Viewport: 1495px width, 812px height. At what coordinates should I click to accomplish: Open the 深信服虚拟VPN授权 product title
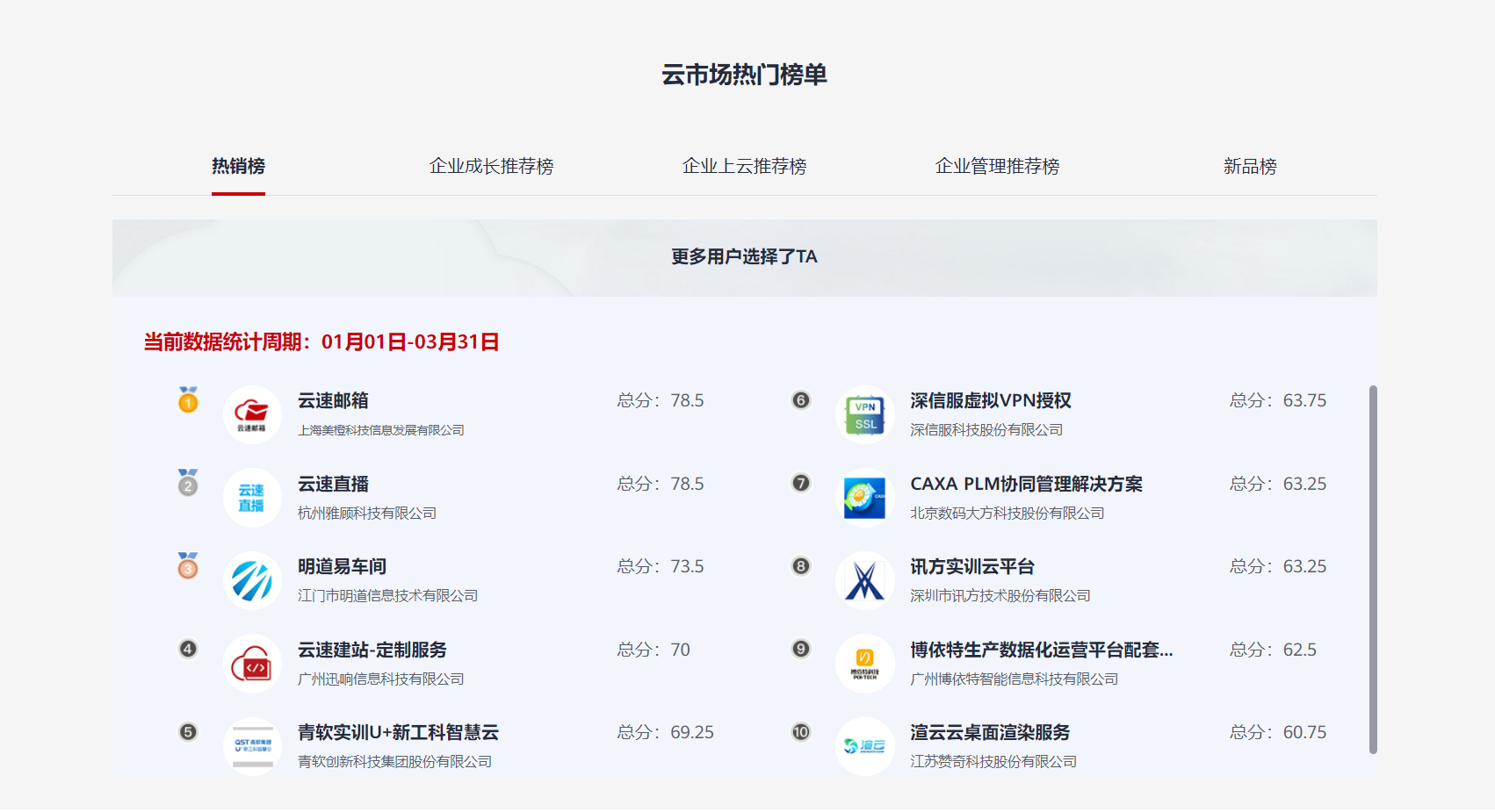click(991, 400)
